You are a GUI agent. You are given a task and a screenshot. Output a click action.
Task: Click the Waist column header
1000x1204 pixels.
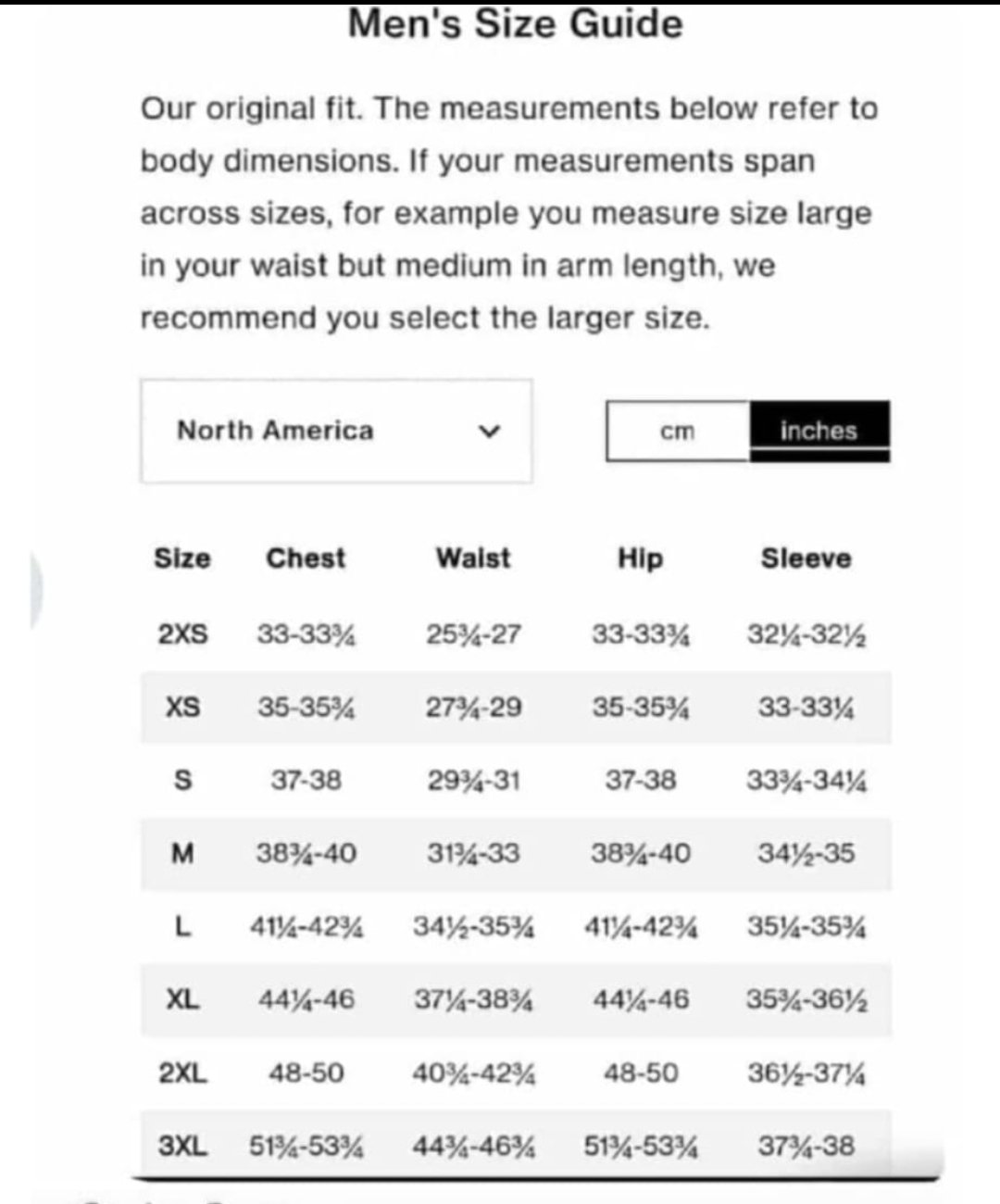(473, 558)
